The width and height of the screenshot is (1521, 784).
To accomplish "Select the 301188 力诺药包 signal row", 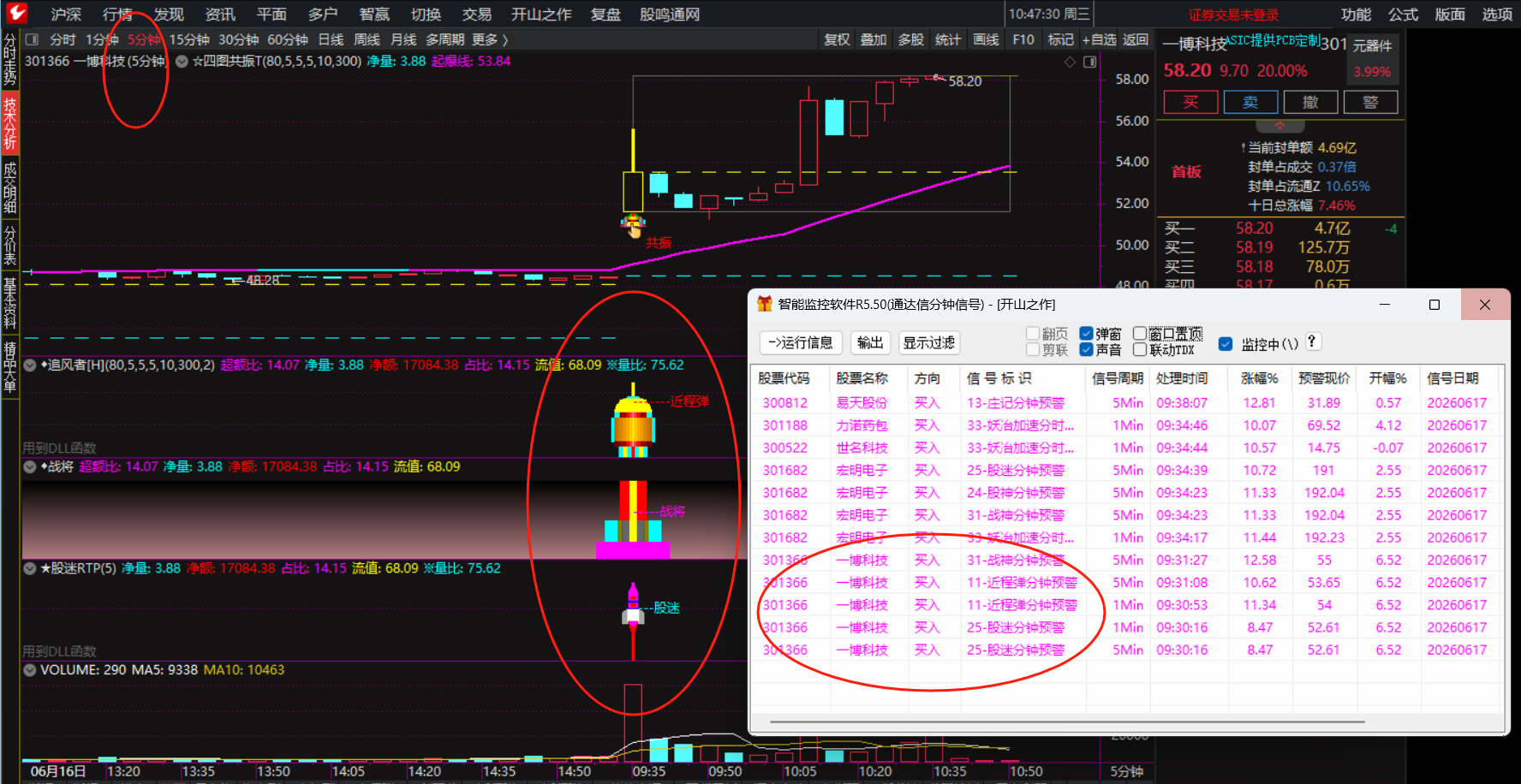I will [1126, 425].
